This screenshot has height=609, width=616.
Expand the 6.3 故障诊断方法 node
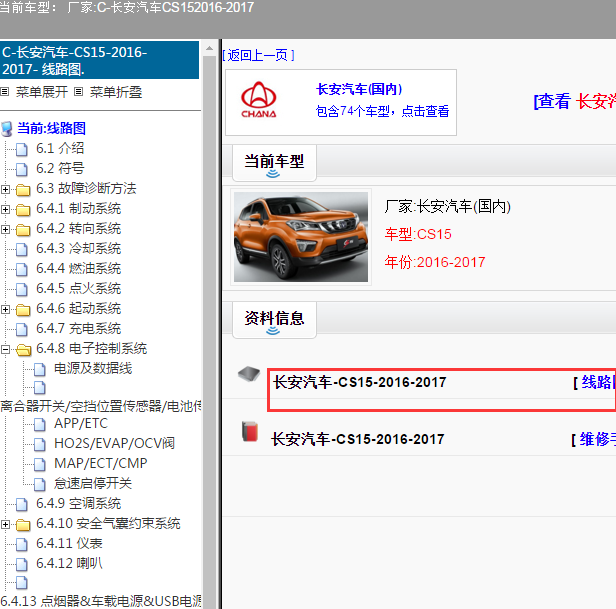[x=5, y=189]
